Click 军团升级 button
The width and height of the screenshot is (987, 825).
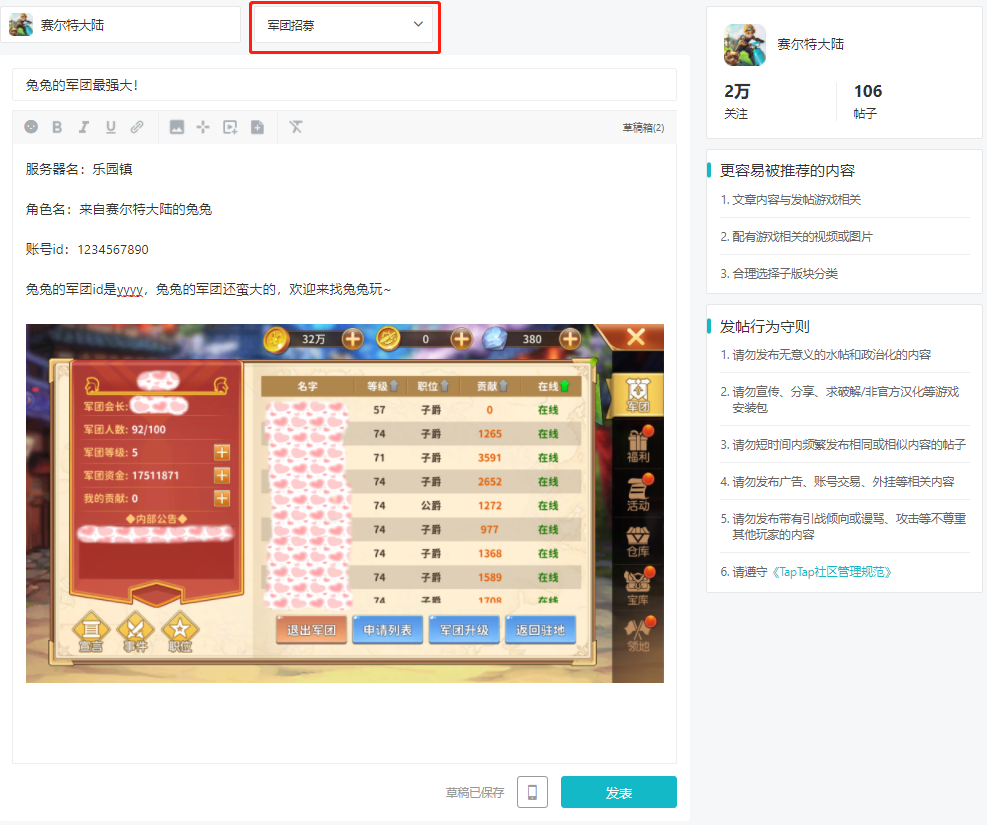(464, 630)
